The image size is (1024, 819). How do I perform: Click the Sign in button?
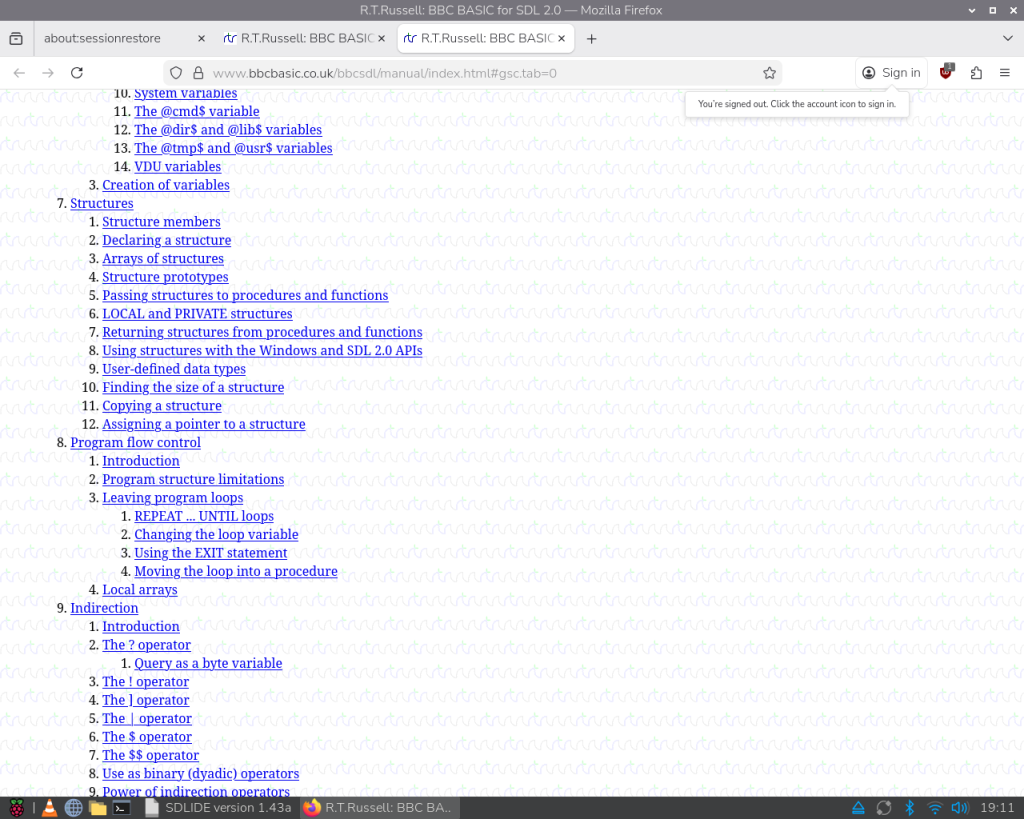click(891, 73)
